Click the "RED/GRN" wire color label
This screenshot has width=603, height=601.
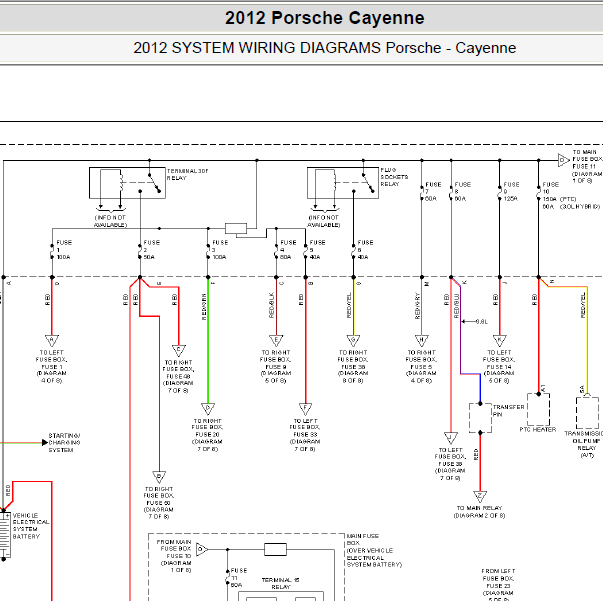point(204,307)
